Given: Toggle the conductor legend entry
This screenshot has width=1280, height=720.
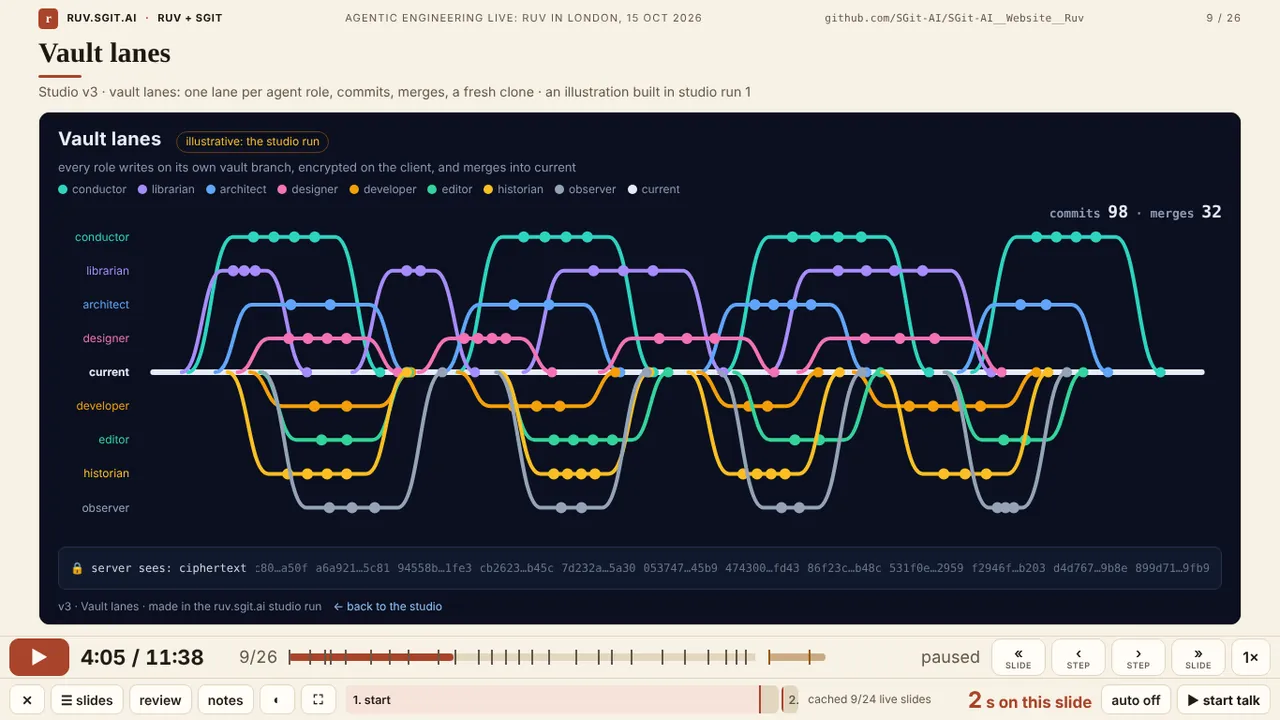Looking at the screenshot, I should [x=93, y=189].
